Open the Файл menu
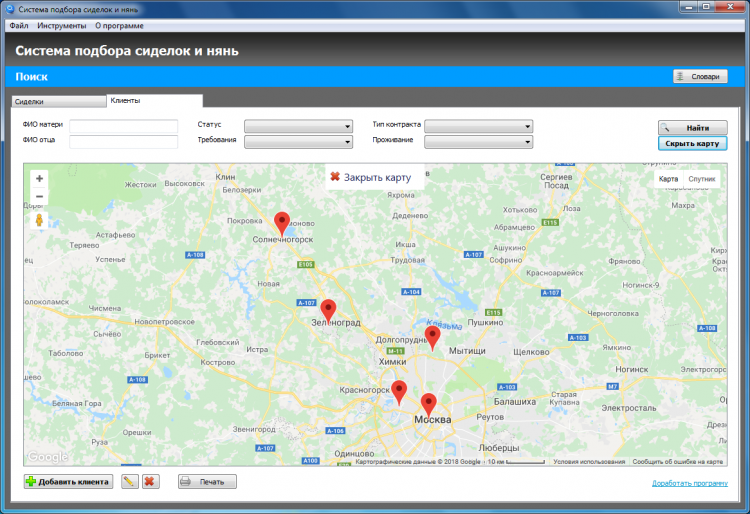The image size is (750, 514). (x=19, y=26)
